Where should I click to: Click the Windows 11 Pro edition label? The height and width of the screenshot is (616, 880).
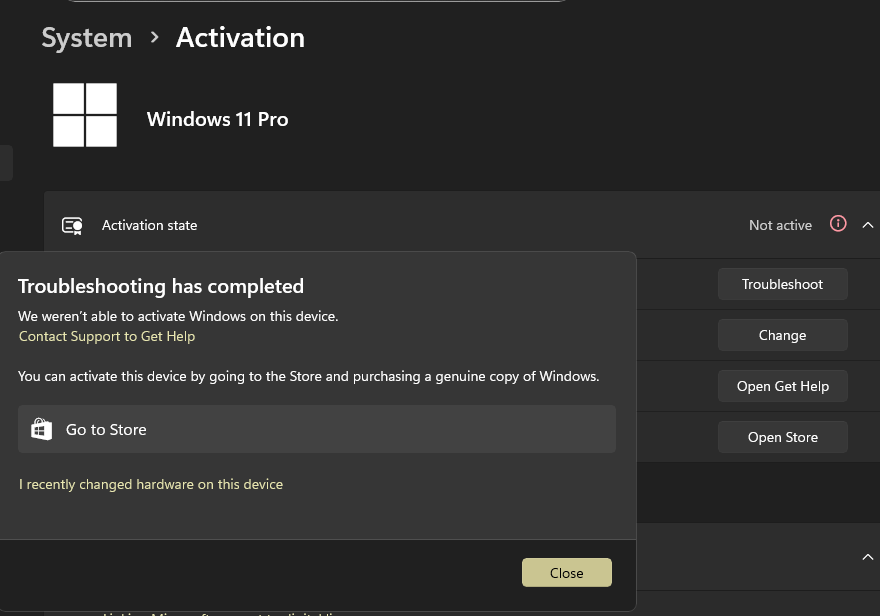click(x=217, y=119)
